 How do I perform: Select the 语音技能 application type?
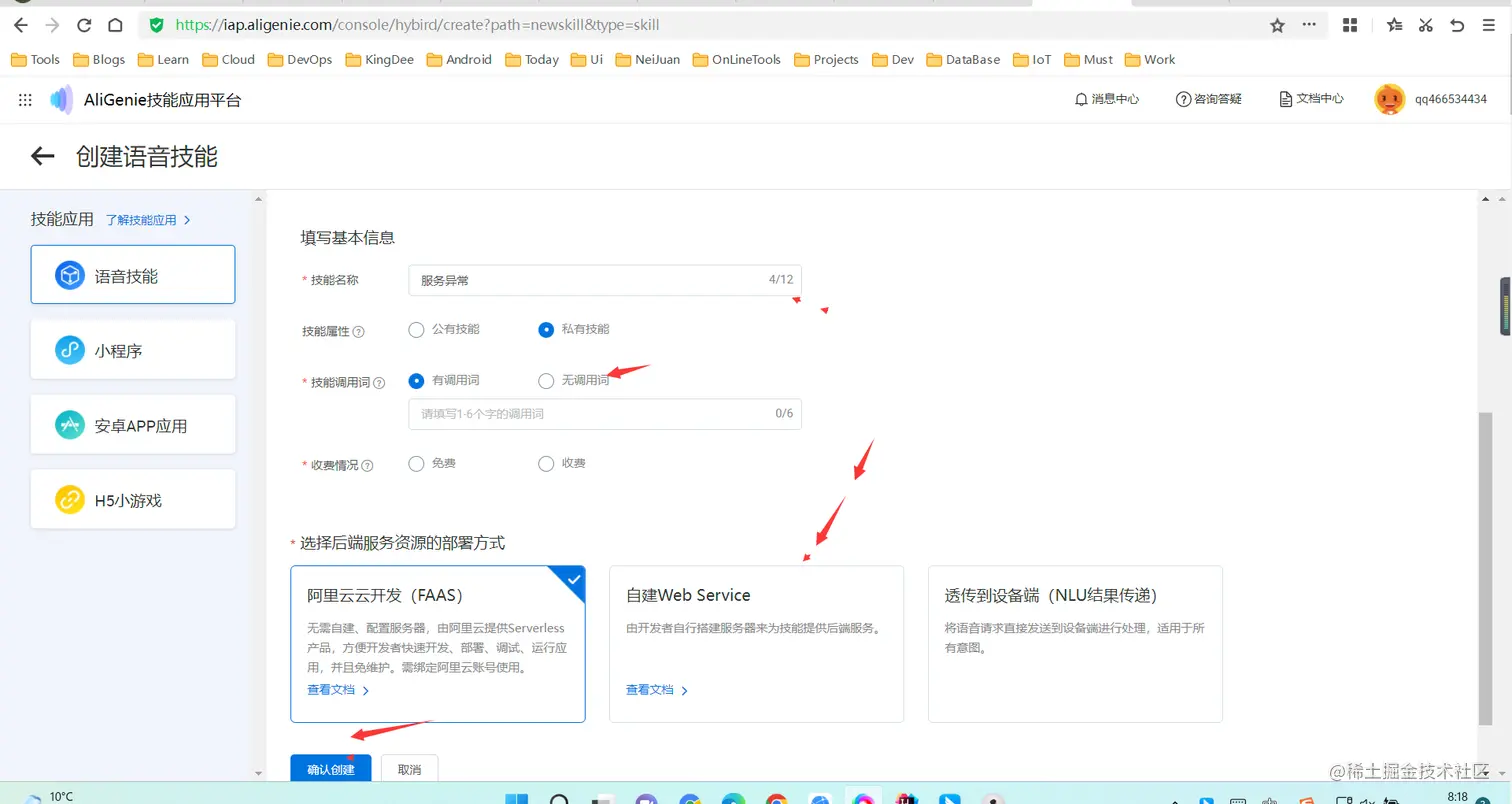(x=133, y=275)
